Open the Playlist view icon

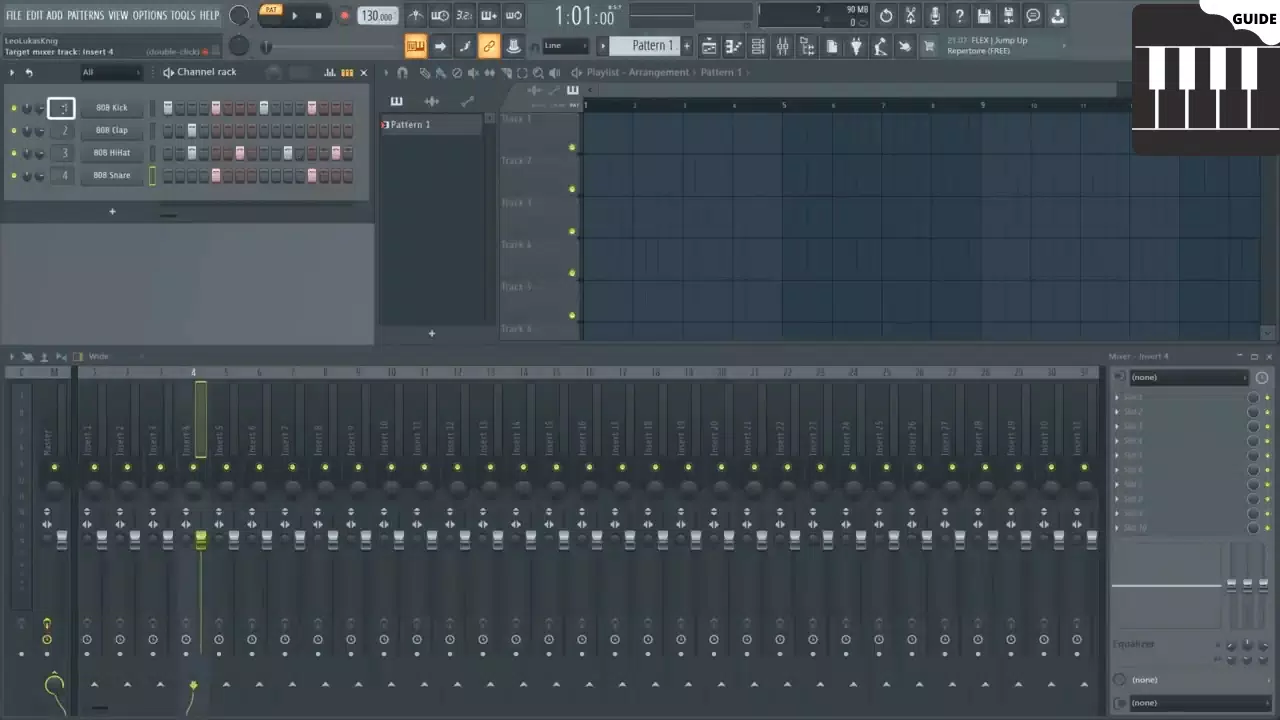tap(709, 46)
